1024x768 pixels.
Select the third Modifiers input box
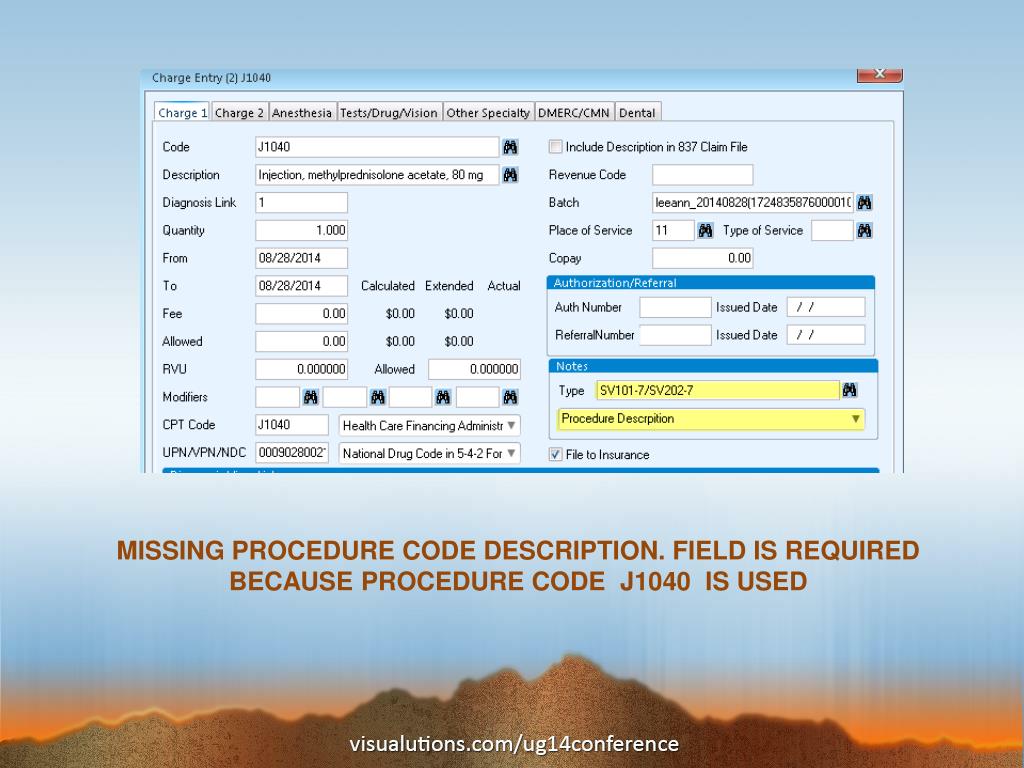point(411,396)
